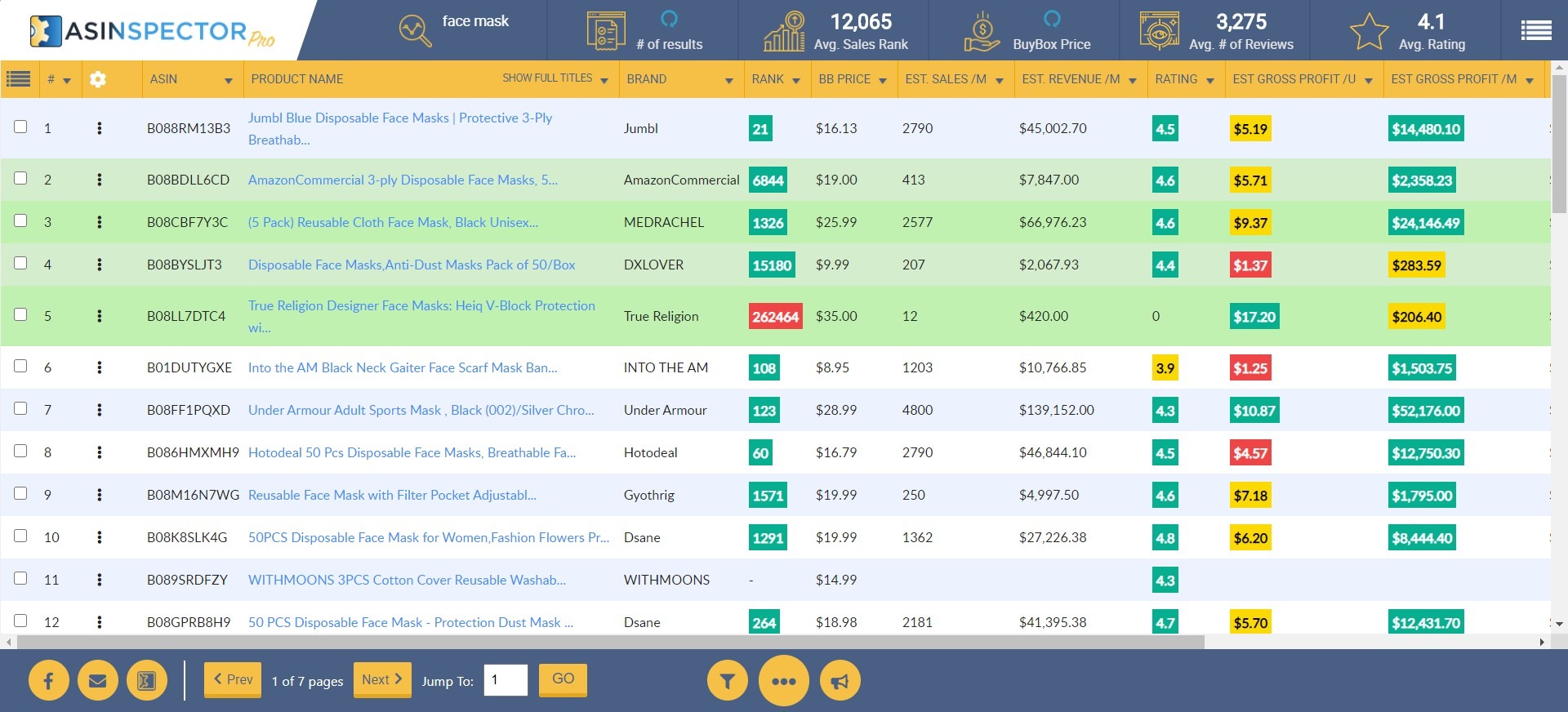Check the box for row 2 AmazonCommercial

20,178
